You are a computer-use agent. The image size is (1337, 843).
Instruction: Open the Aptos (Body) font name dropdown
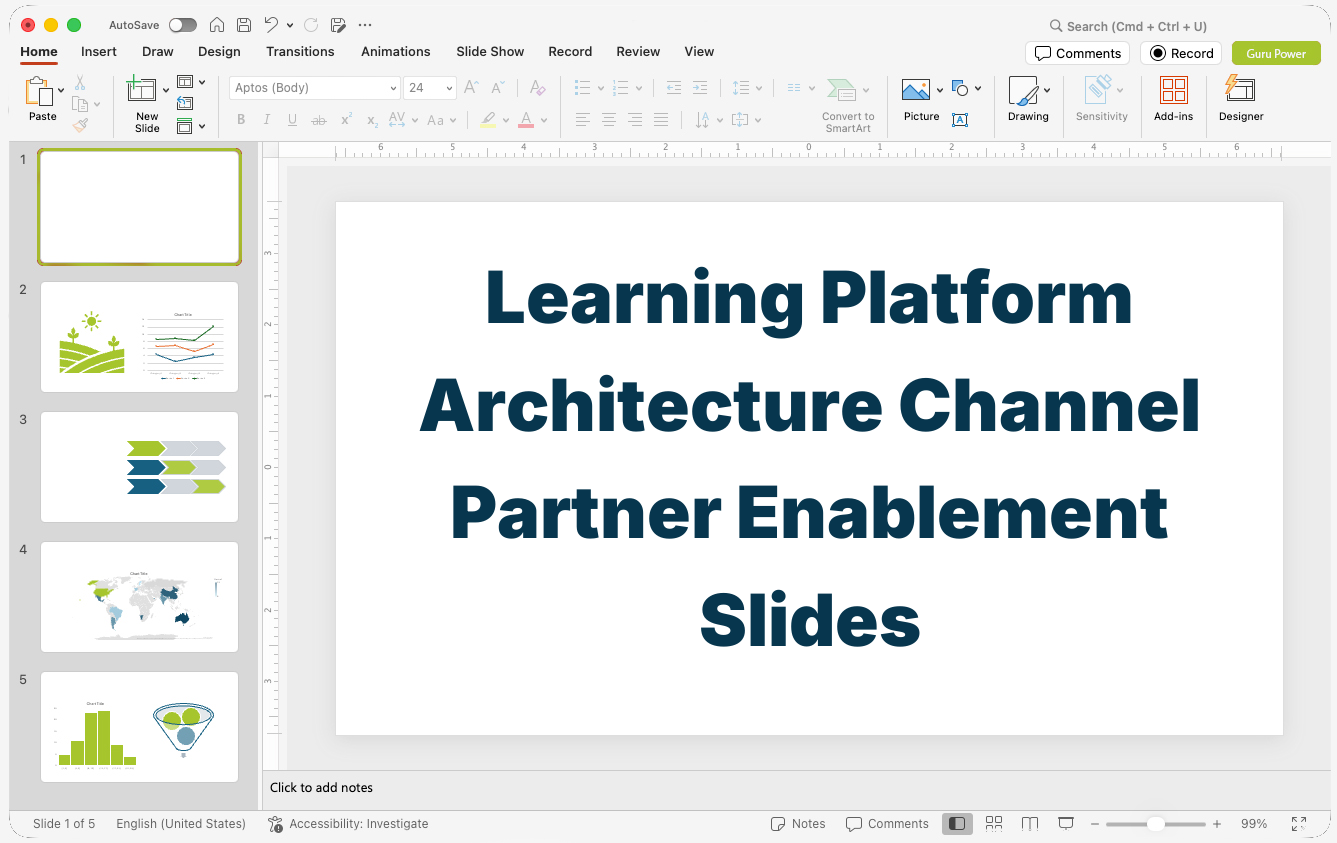tap(393, 88)
